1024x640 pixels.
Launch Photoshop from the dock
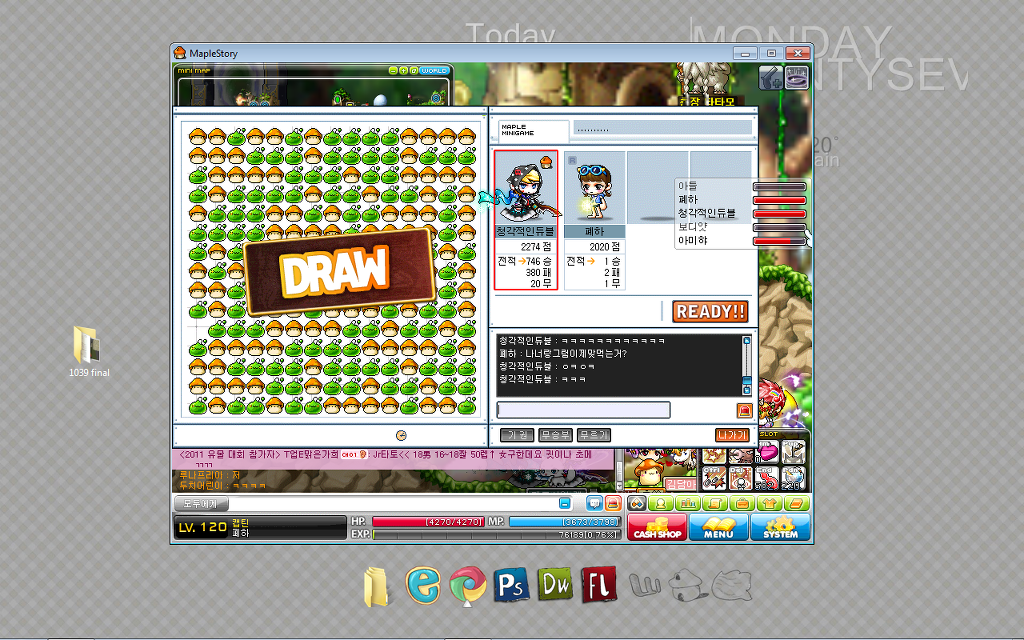(x=511, y=584)
